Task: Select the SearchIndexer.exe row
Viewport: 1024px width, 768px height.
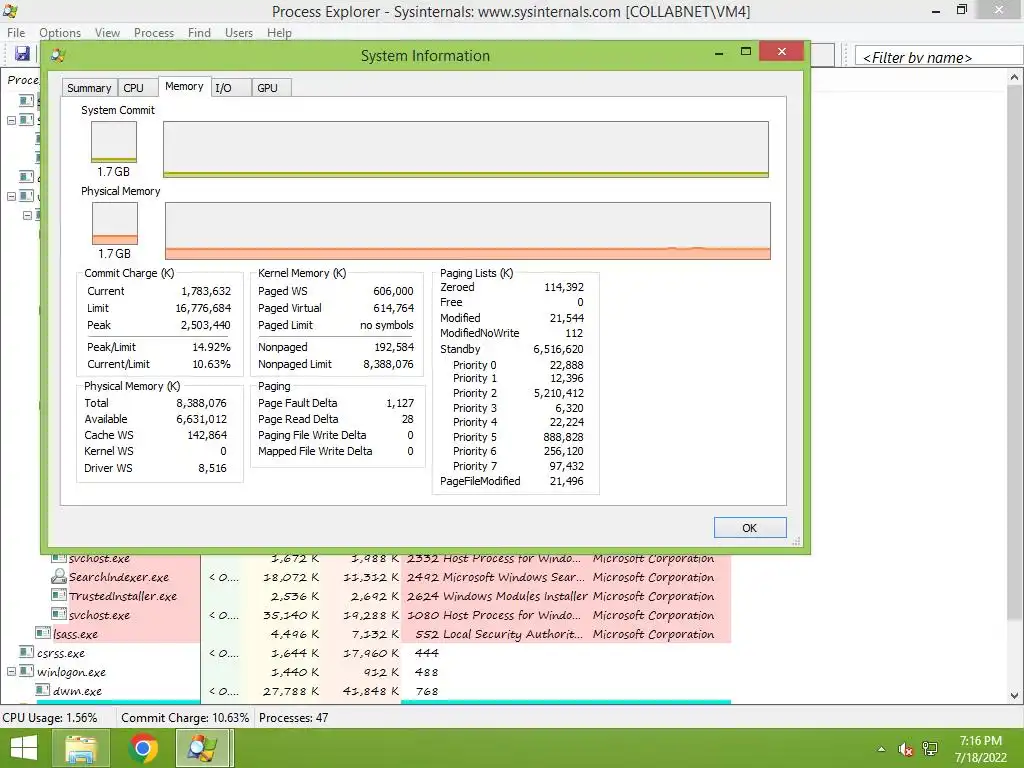Action: pyautogui.click(x=391, y=577)
